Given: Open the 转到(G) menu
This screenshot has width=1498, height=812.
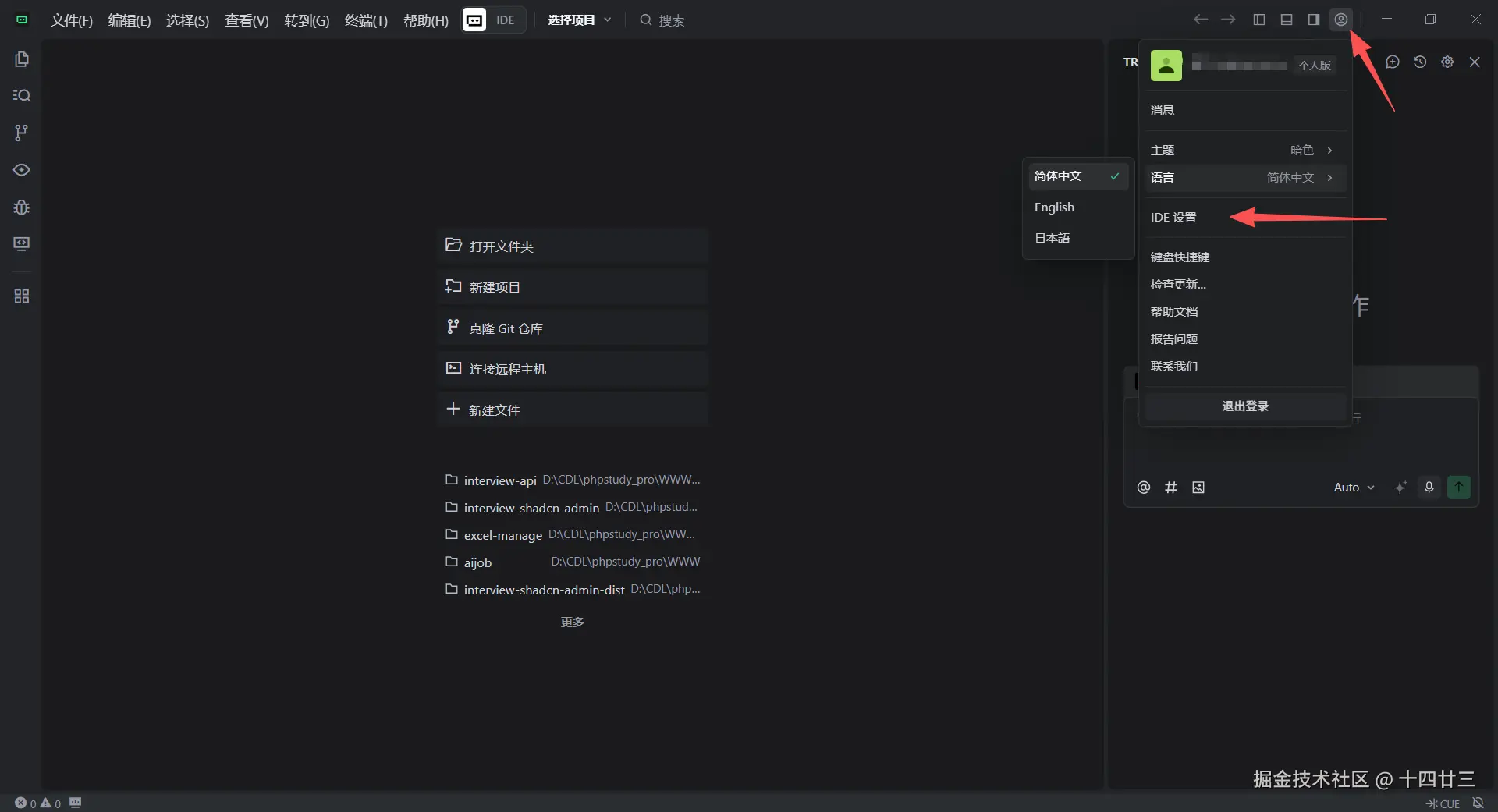Looking at the screenshot, I should click(307, 20).
